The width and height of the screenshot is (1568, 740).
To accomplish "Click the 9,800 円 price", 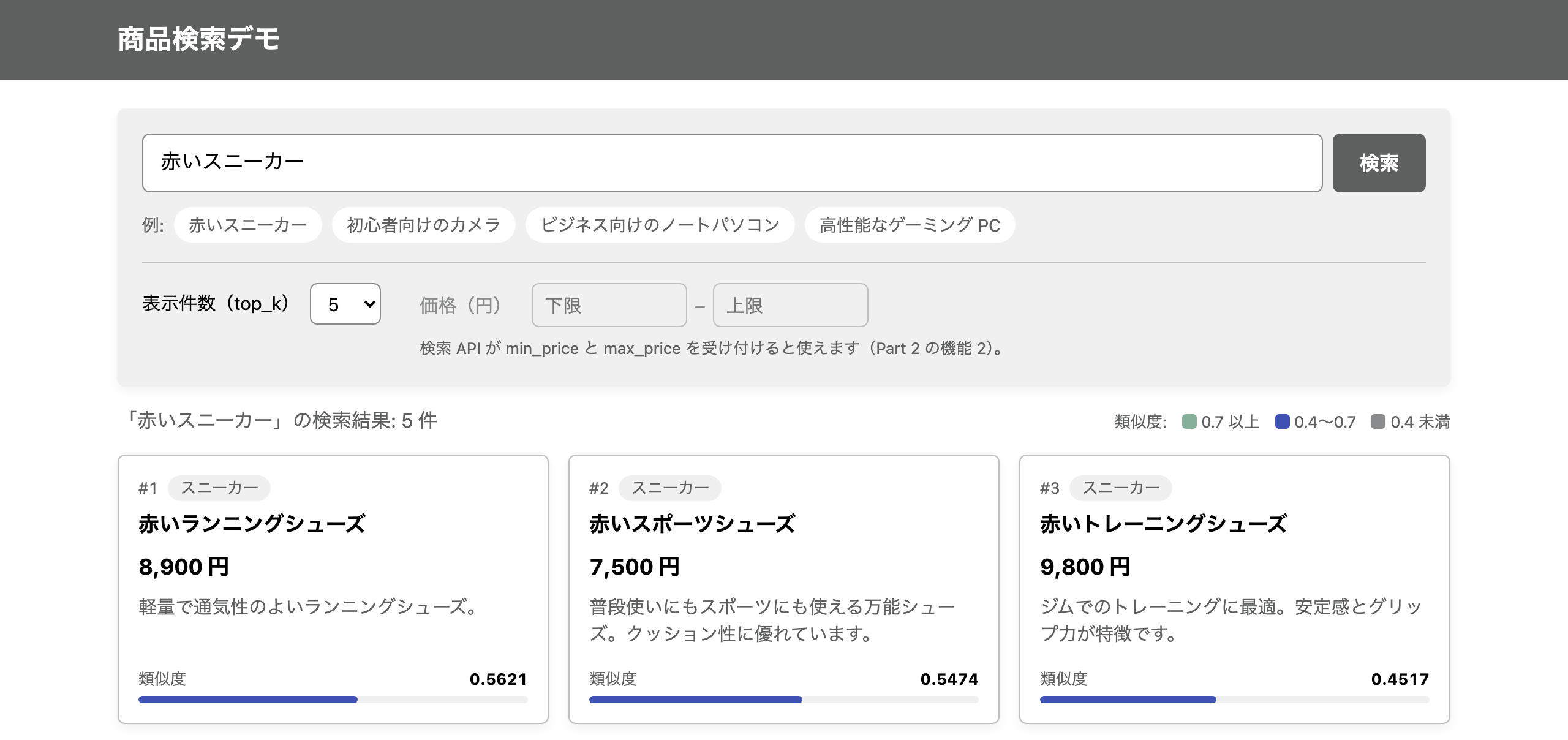I will [x=1086, y=567].
